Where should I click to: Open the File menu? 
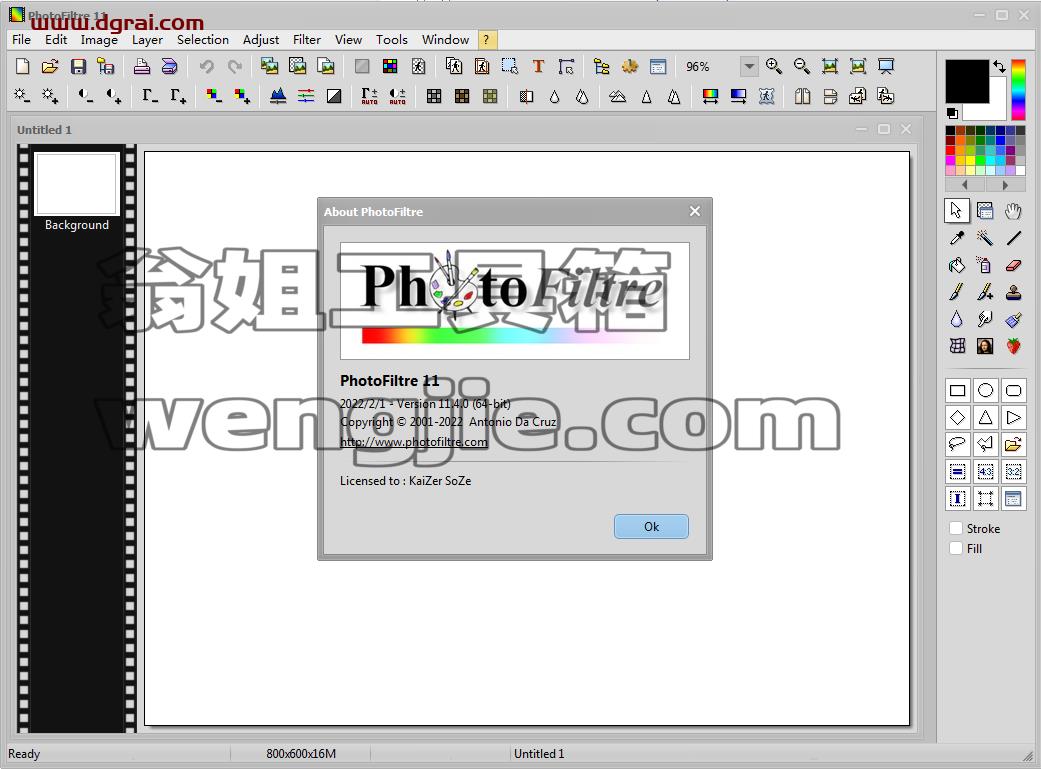pos(21,40)
